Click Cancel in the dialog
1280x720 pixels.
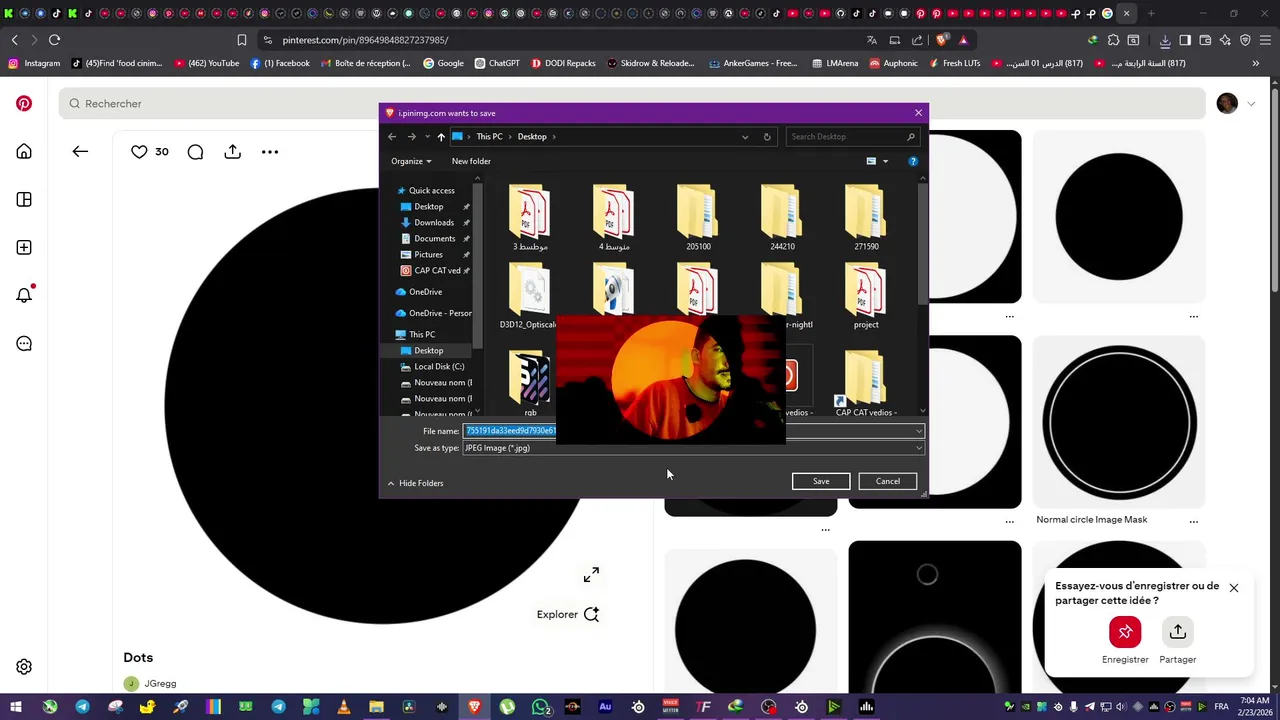click(888, 481)
